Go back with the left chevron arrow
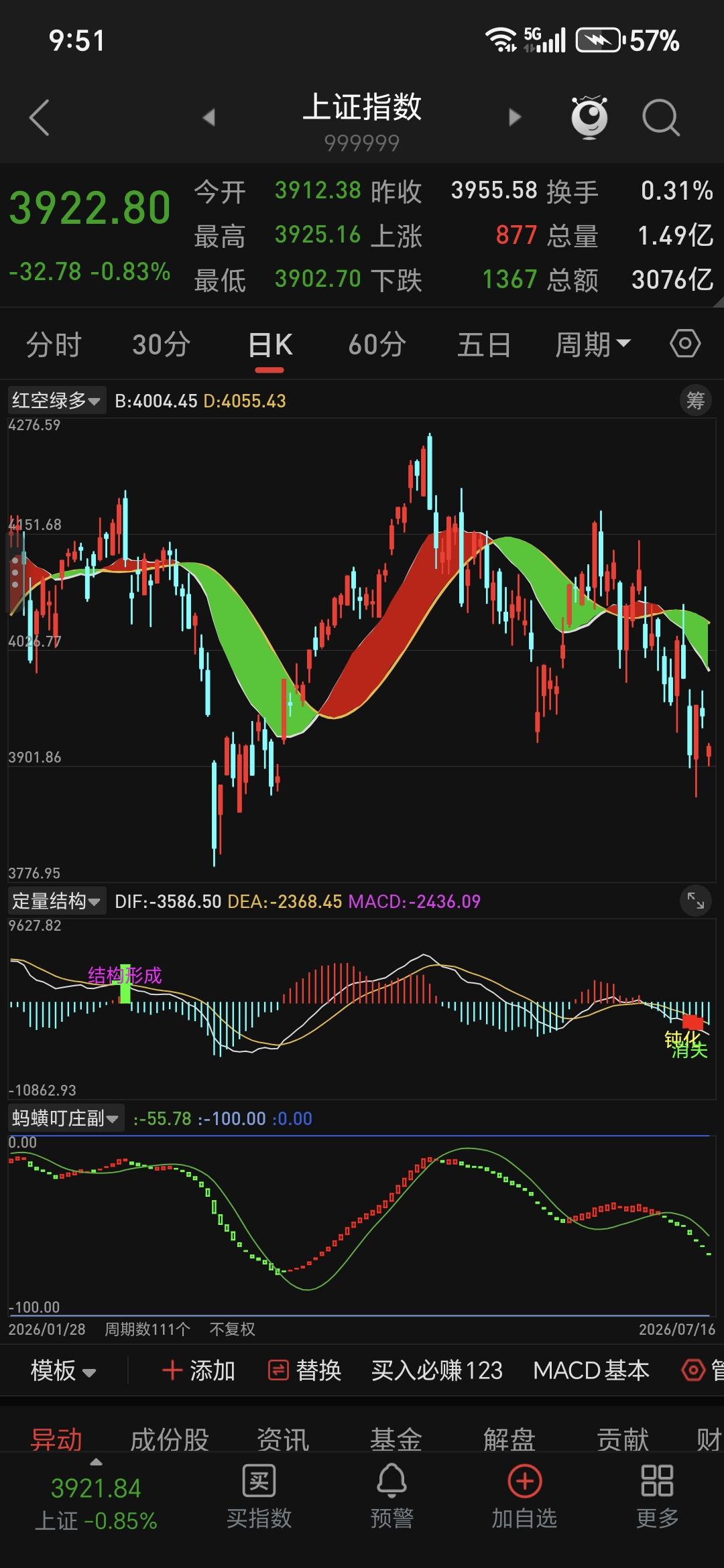Image resolution: width=724 pixels, height=1568 pixels. click(x=40, y=118)
